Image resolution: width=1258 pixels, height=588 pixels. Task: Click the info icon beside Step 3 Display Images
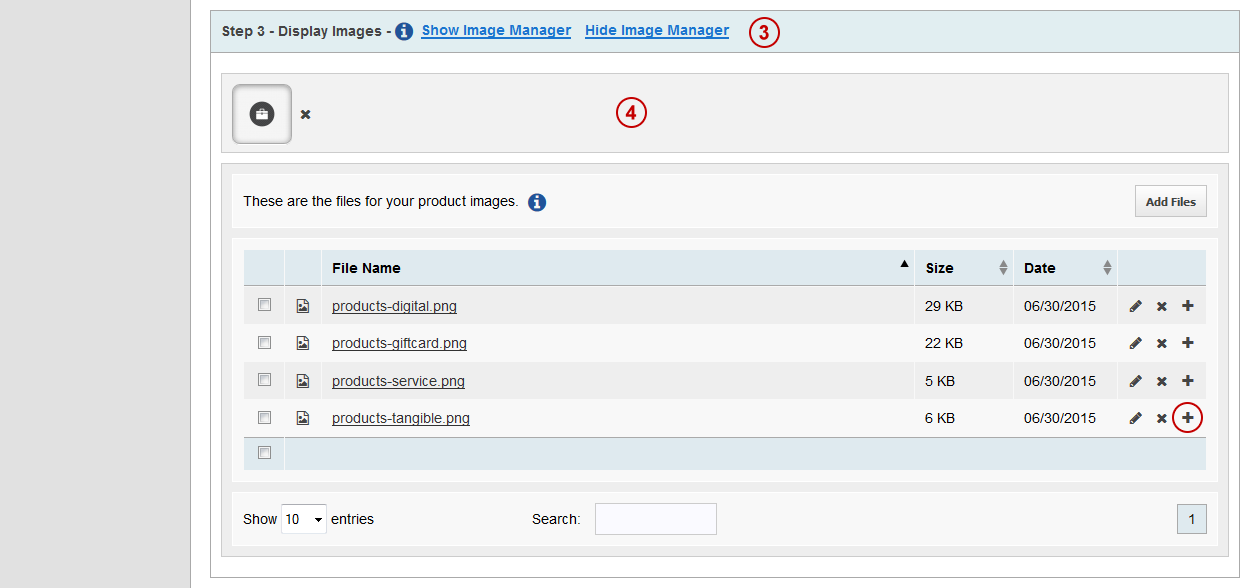click(x=404, y=31)
